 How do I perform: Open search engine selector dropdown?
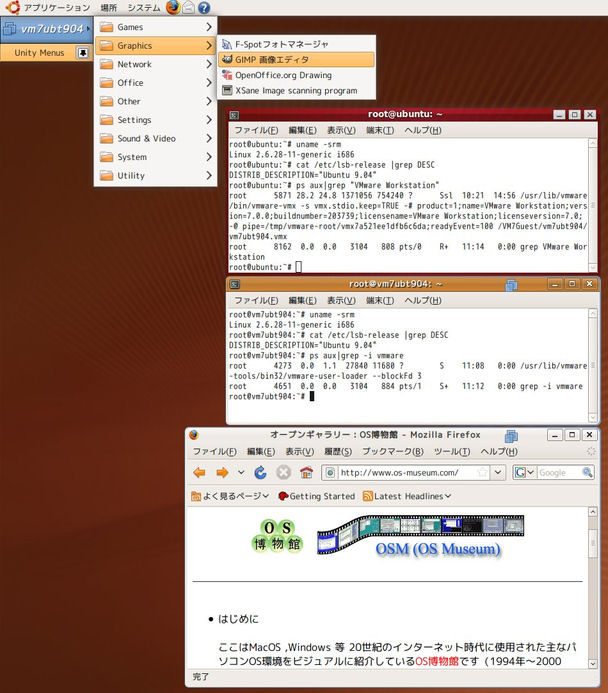(x=525, y=473)
